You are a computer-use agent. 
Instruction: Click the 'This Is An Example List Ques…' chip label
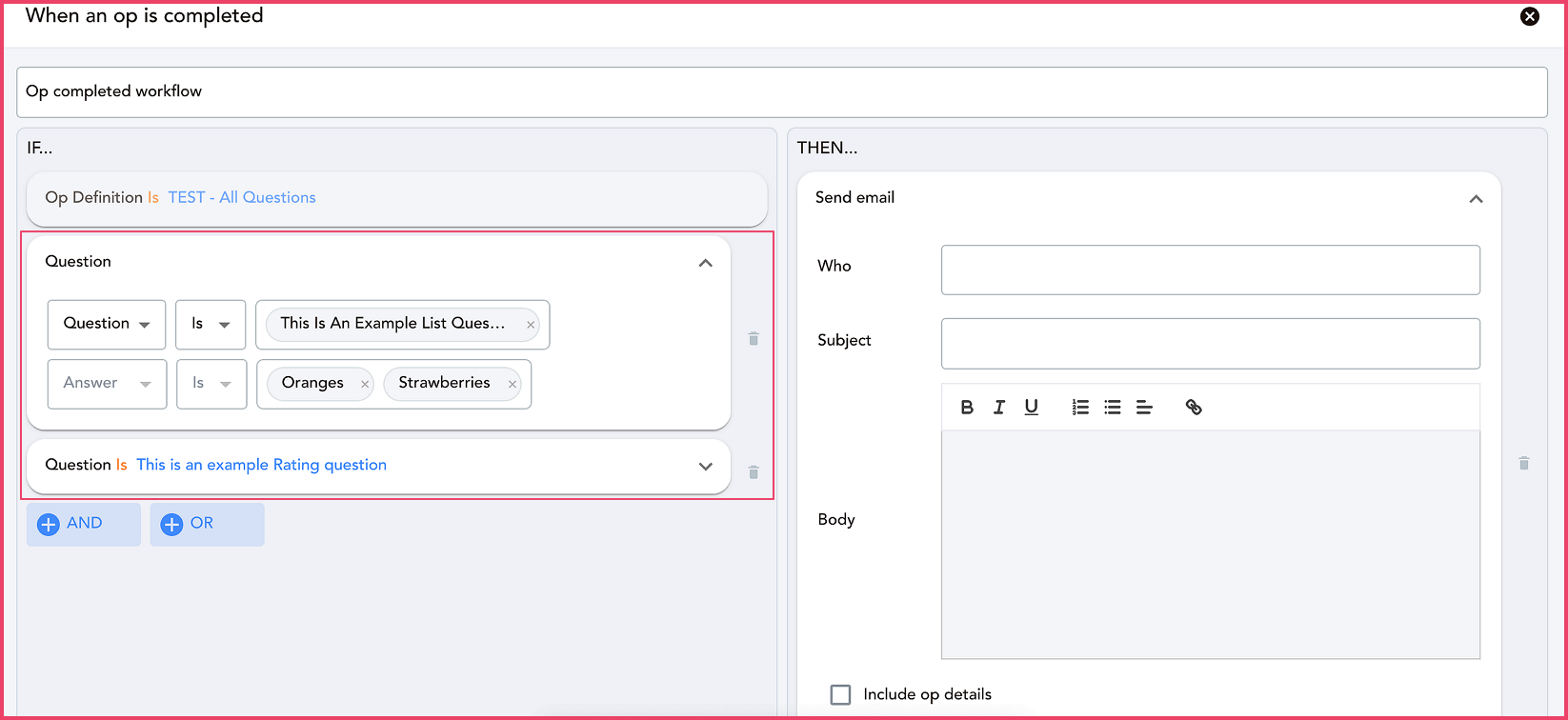pos(392,324)
